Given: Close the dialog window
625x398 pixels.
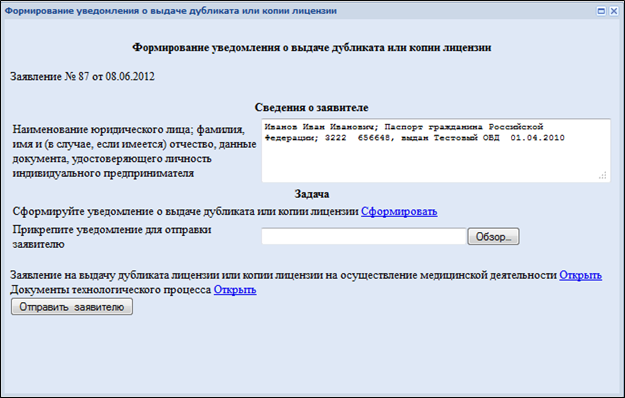Looking at the screenshot, I should [x=614, y=11].
